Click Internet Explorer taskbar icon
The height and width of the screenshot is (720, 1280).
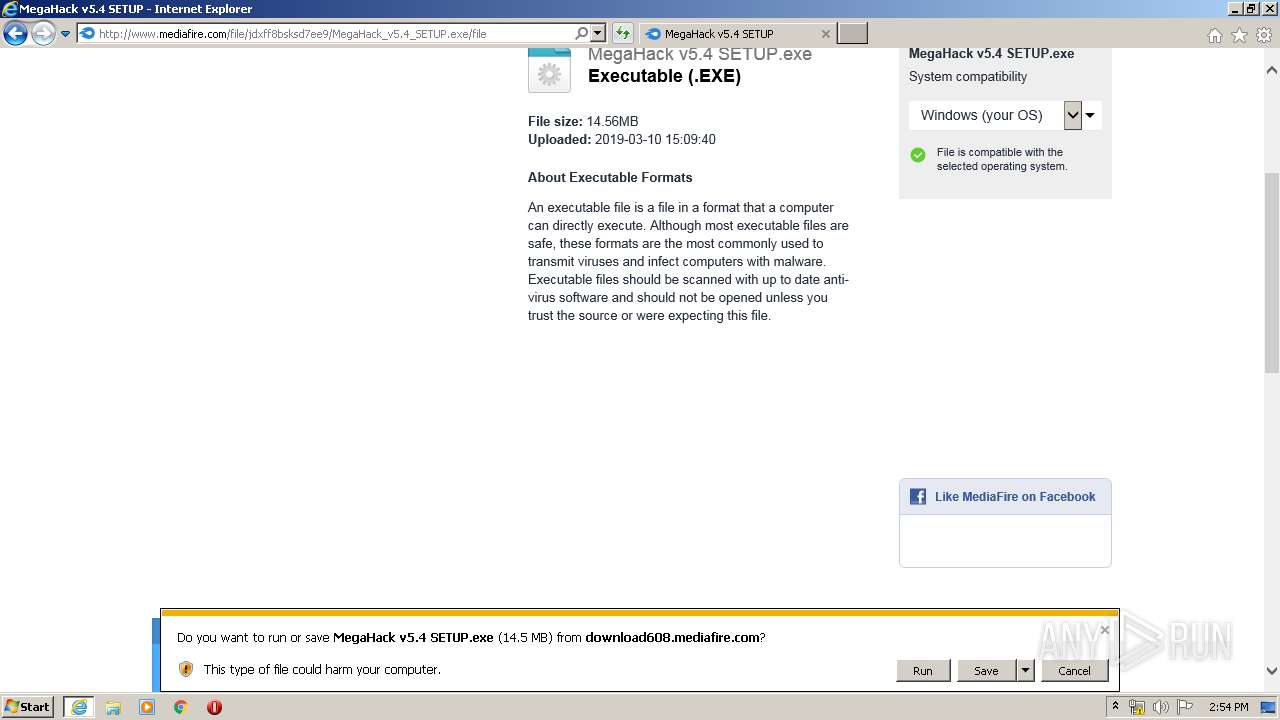tap(78, 707)
